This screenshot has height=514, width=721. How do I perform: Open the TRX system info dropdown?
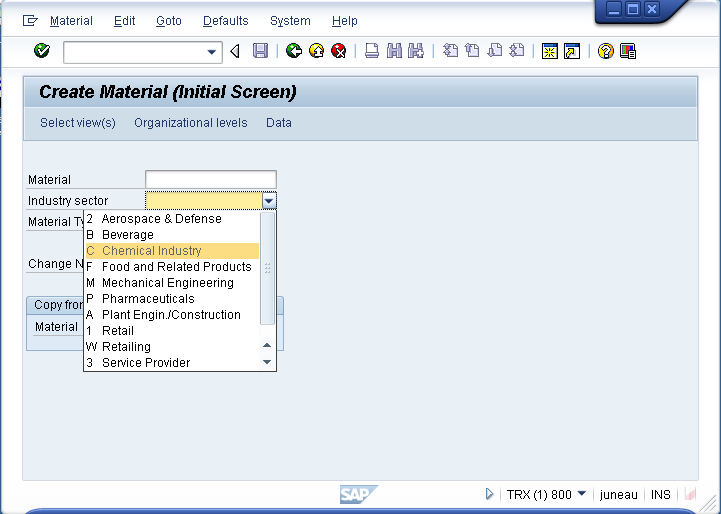click(582, 494)
